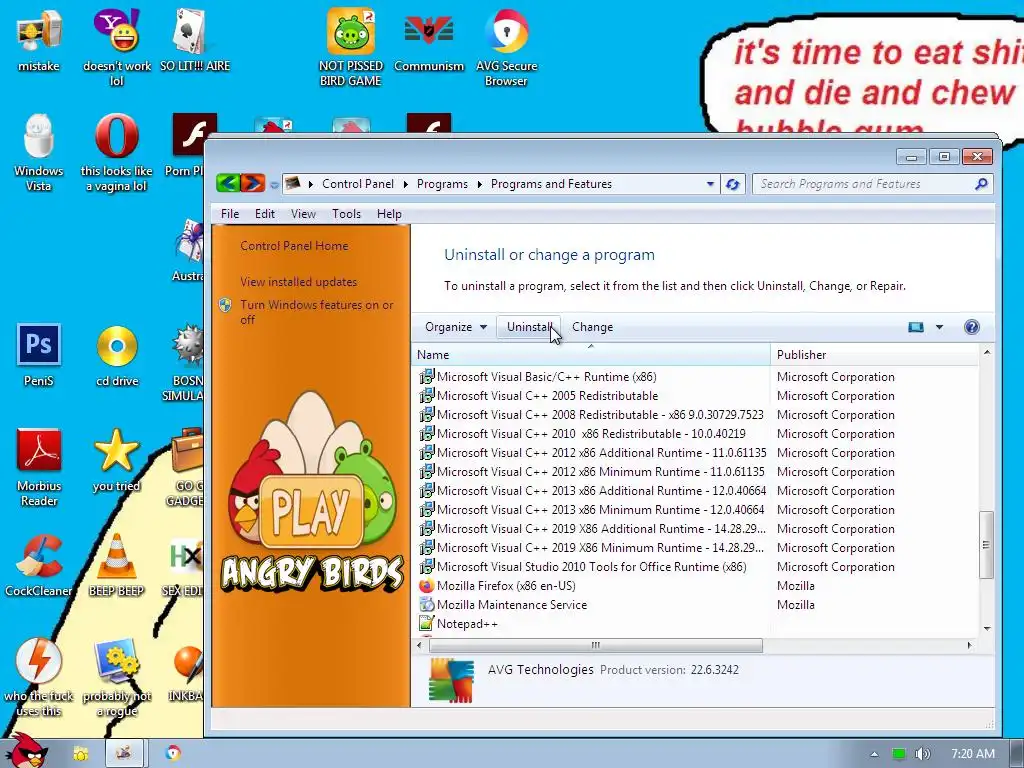Select Mozilla Maintenance Service row
Viewport: 1024px width, 768px height.
point(696,605)
